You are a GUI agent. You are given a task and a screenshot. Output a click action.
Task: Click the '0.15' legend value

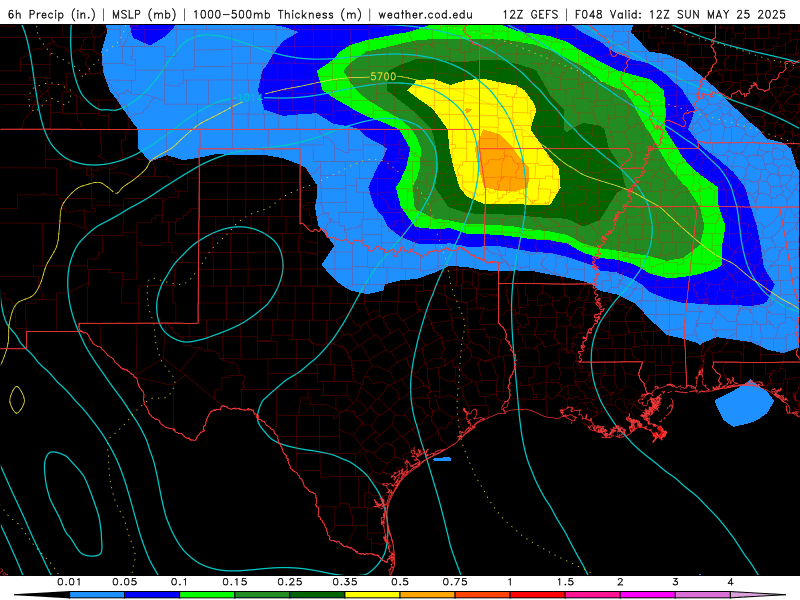pyautogui.click(x=235, y=582)
